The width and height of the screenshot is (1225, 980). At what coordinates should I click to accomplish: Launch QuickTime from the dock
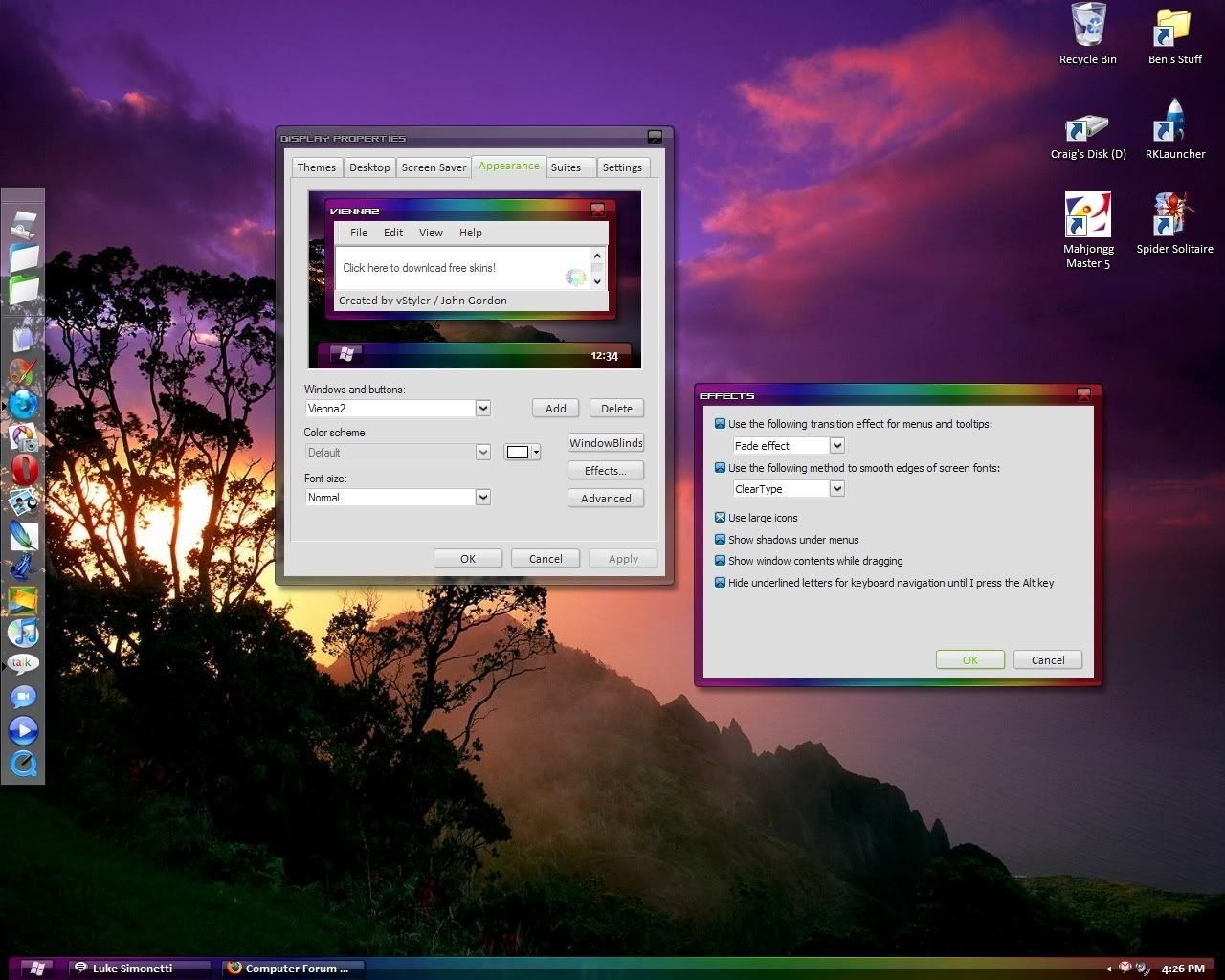click(24, 764)
